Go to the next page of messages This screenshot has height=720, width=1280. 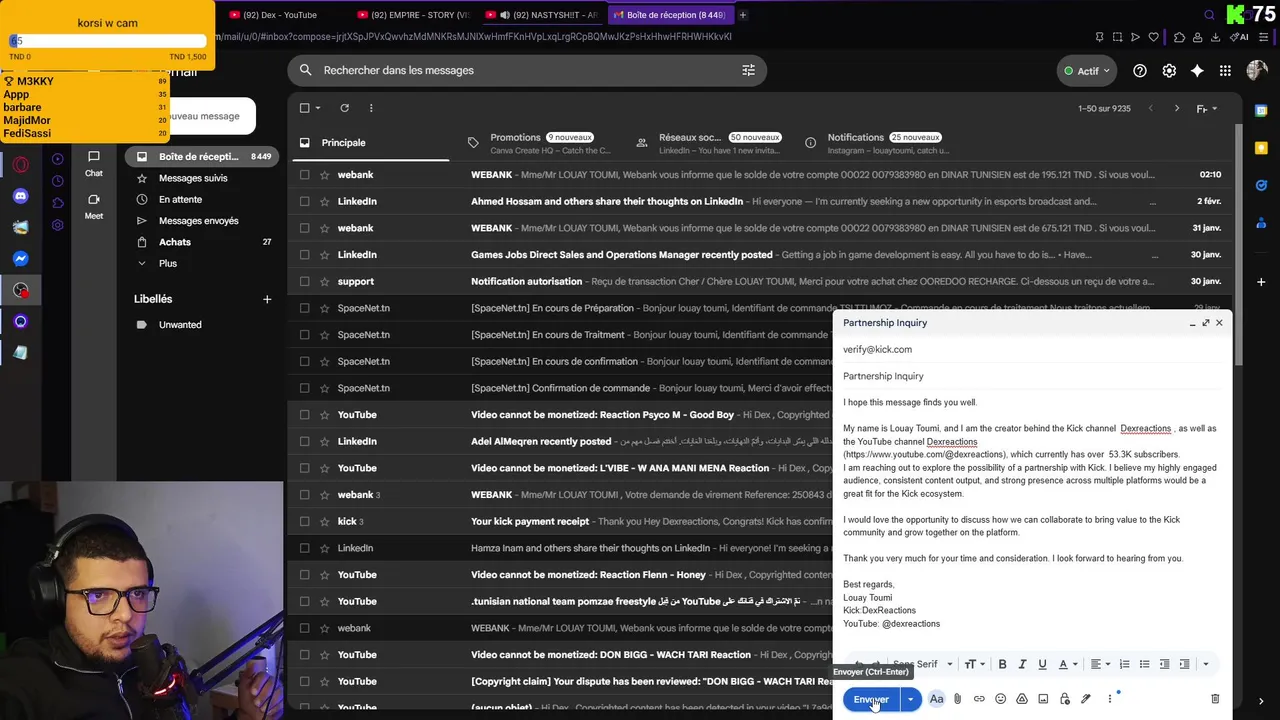(x=1176, y=108)
